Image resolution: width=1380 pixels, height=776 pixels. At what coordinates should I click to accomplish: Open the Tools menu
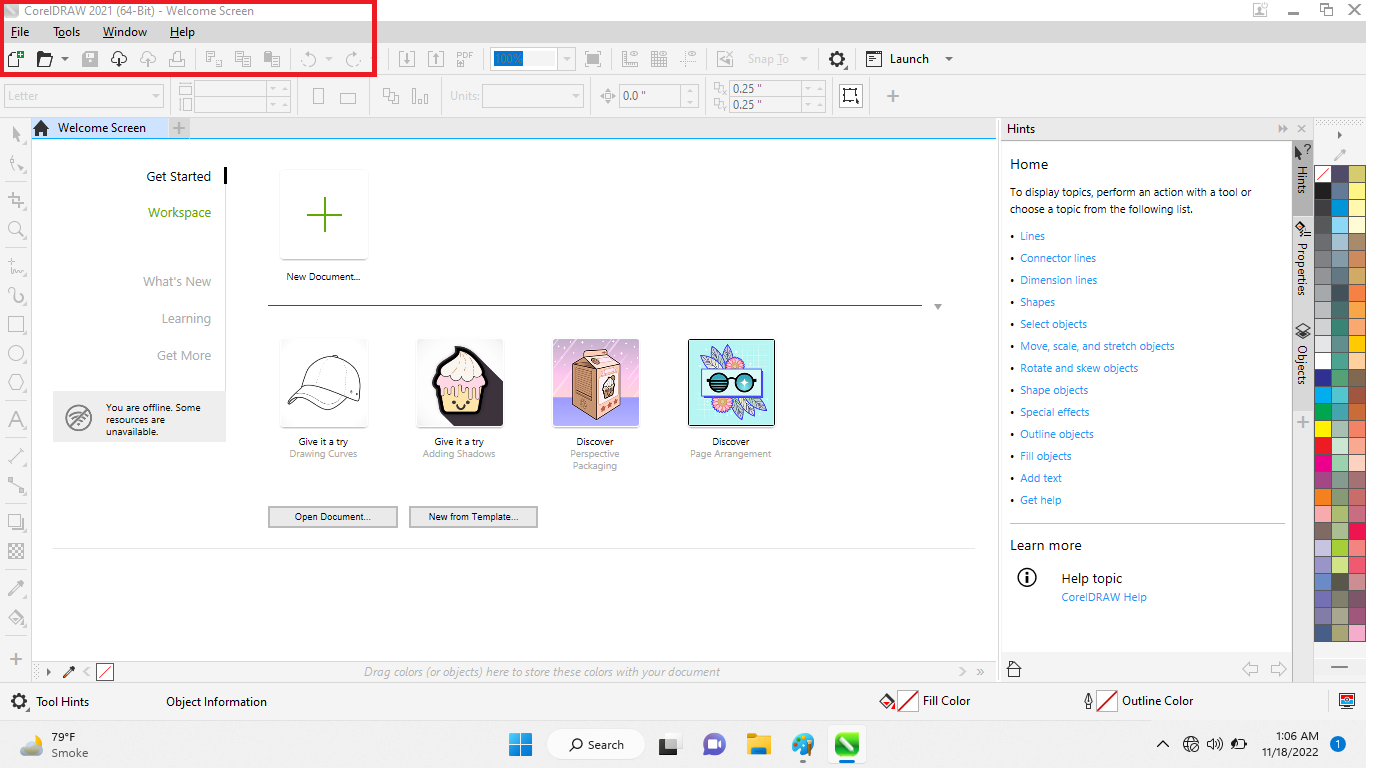click(x=67, y=32)
